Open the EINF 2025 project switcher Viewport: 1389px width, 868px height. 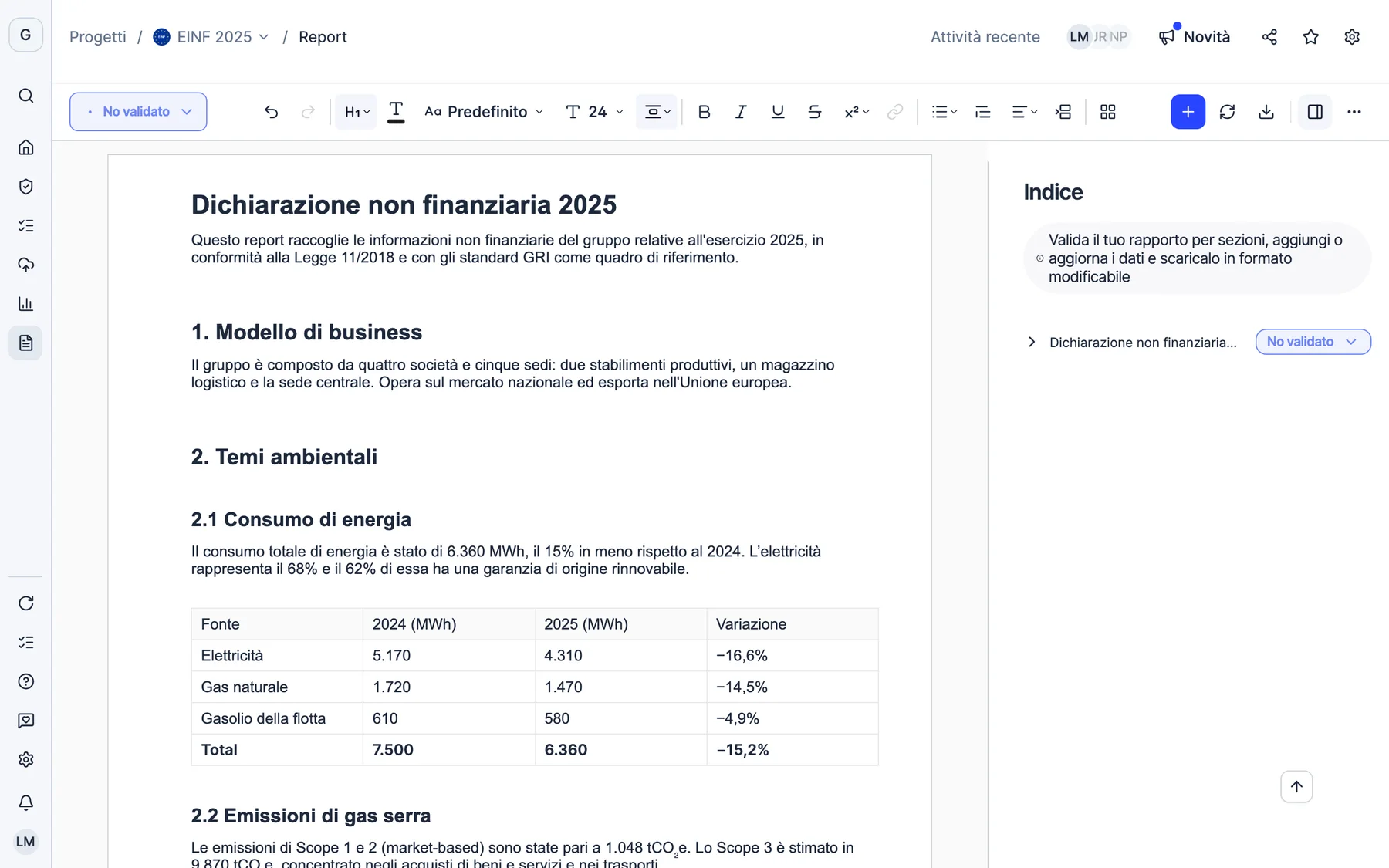[x=211, y=37]
